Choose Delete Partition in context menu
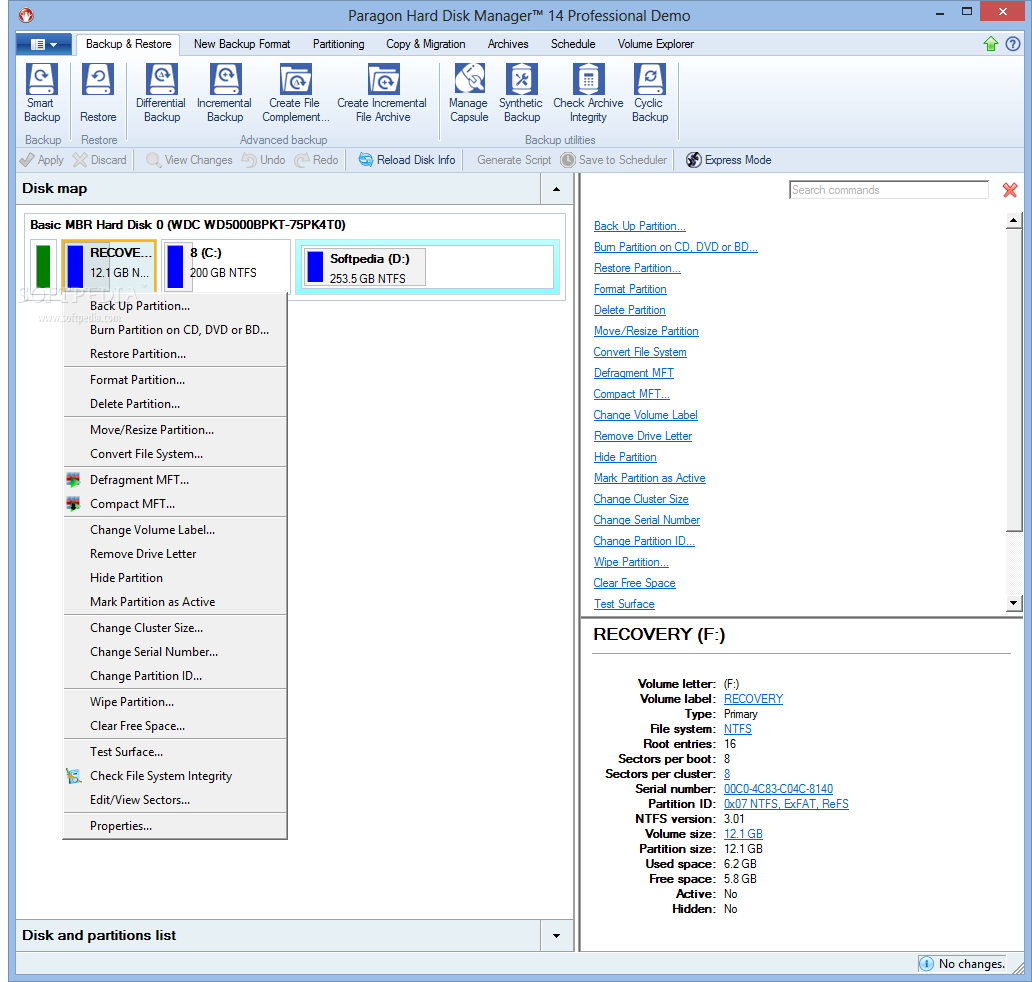Screen dimensions: 1032x982 click(175, 403)
